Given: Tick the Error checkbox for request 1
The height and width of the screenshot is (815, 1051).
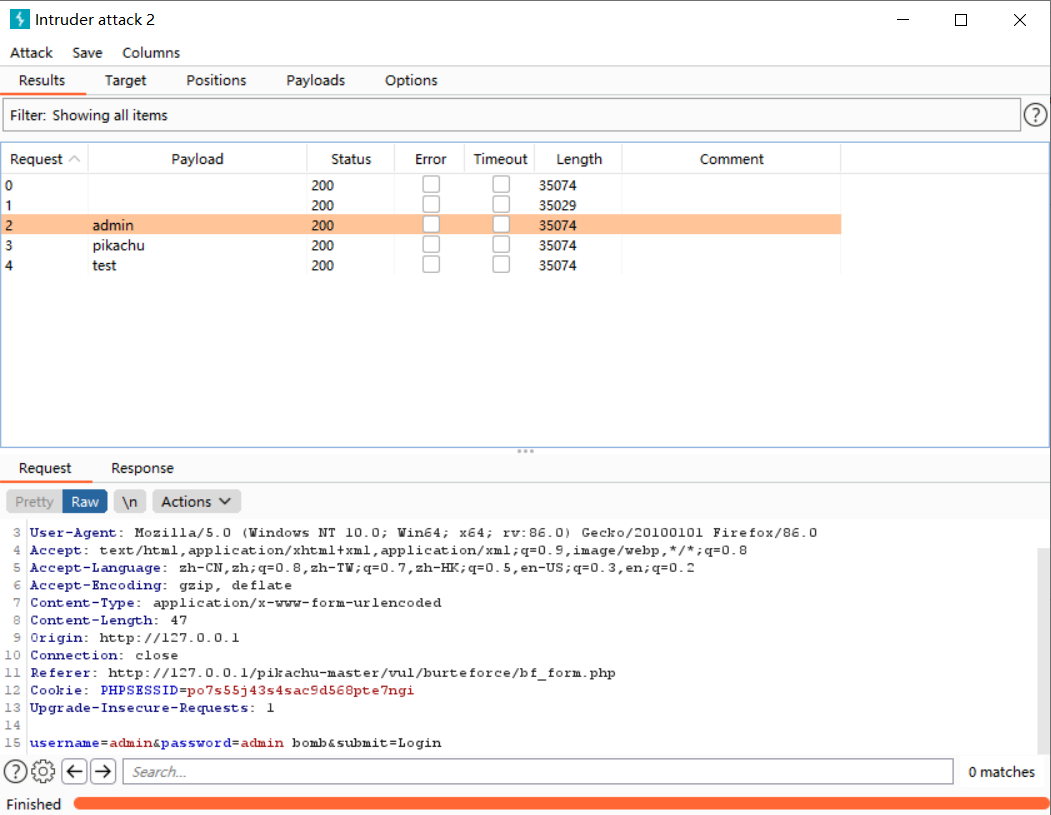Looking at the screenshot, I should click(431, 204).
